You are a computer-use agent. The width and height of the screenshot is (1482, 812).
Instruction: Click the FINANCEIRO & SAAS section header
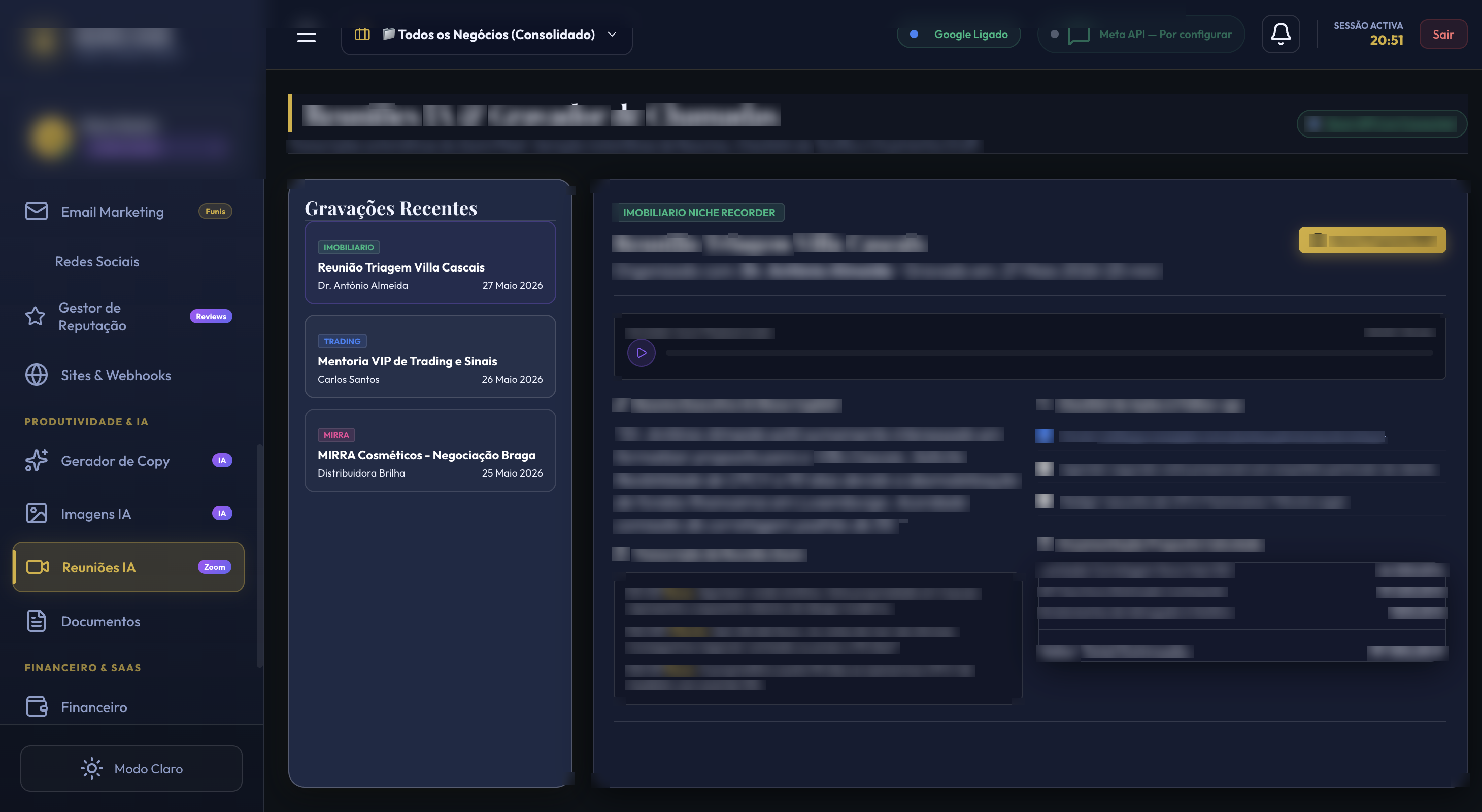[82, 668]
